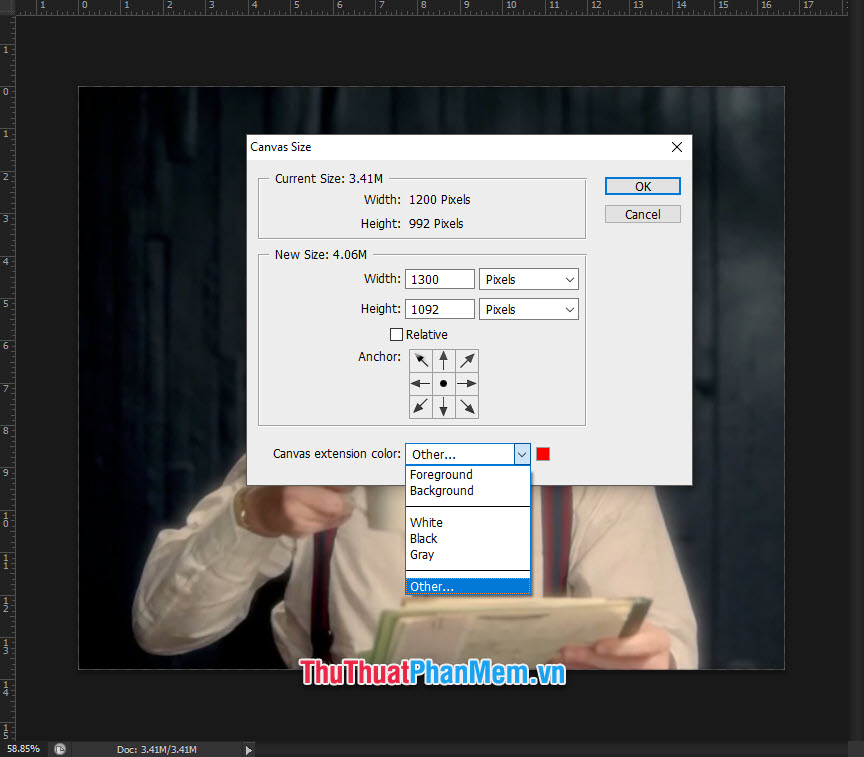Select the middle-right anchor arrow
Viewport: 864px width, 757px height.
(466, 383)
